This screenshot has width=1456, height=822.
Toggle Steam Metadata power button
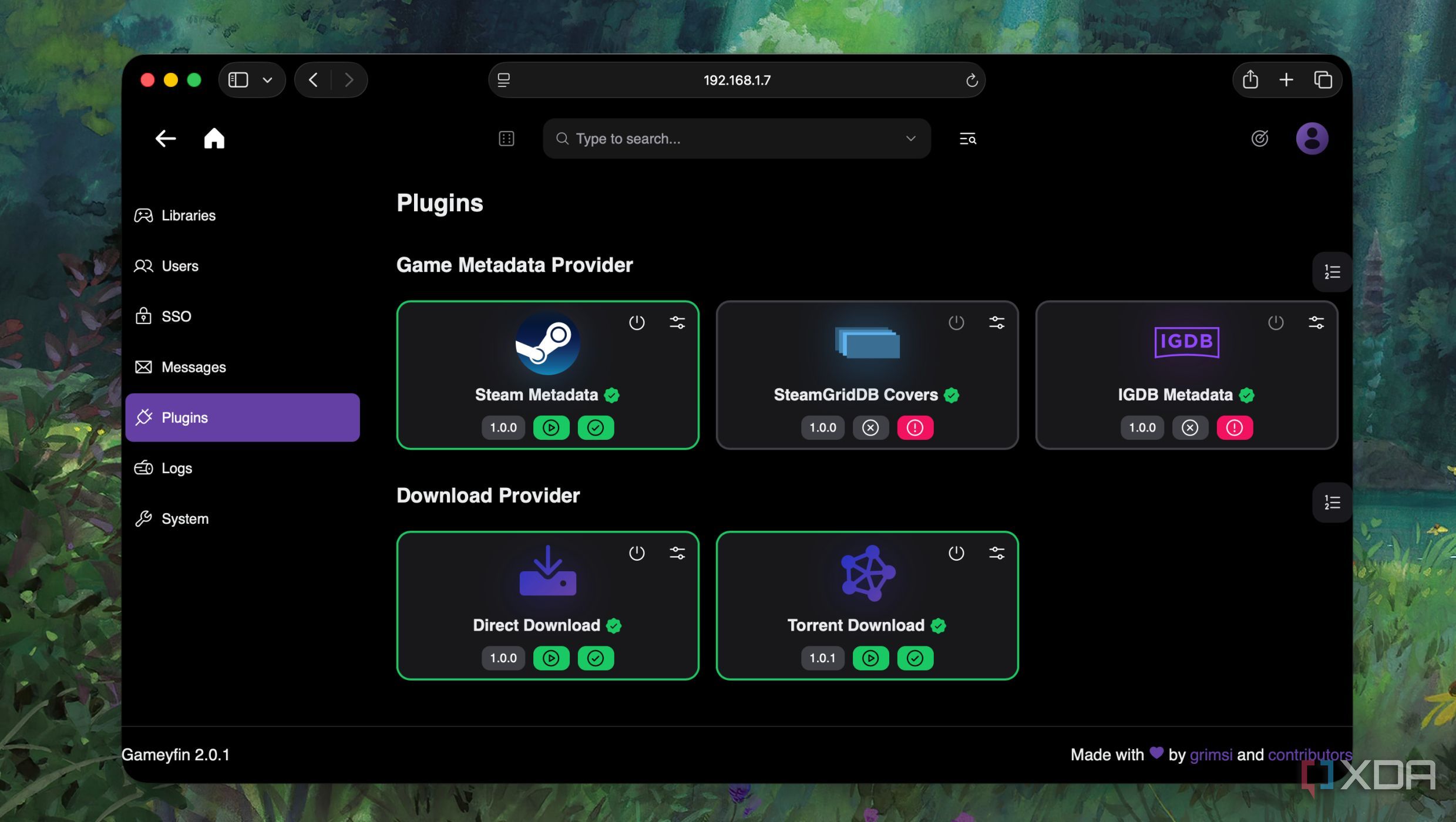coord(637,322)
